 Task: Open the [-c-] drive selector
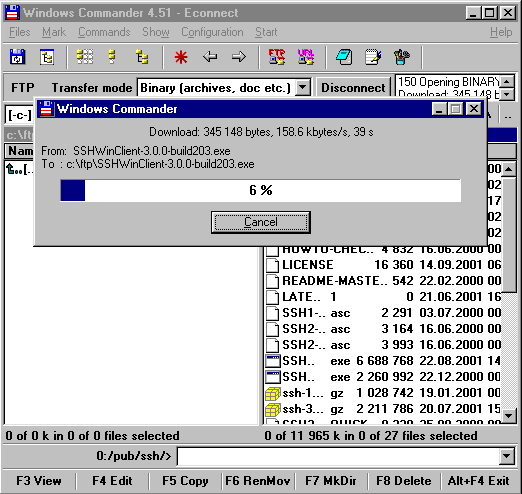[19, 115]
